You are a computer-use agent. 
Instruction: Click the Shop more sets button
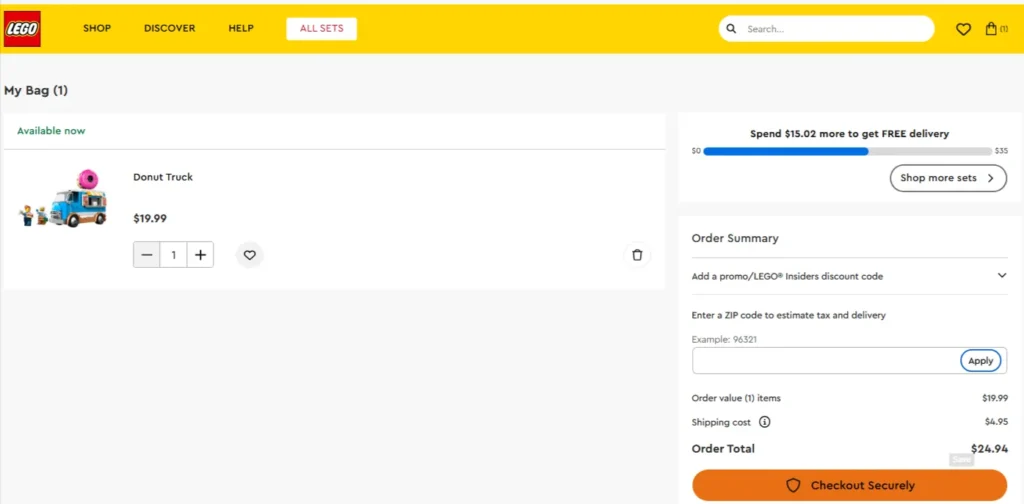coord(948,178)
